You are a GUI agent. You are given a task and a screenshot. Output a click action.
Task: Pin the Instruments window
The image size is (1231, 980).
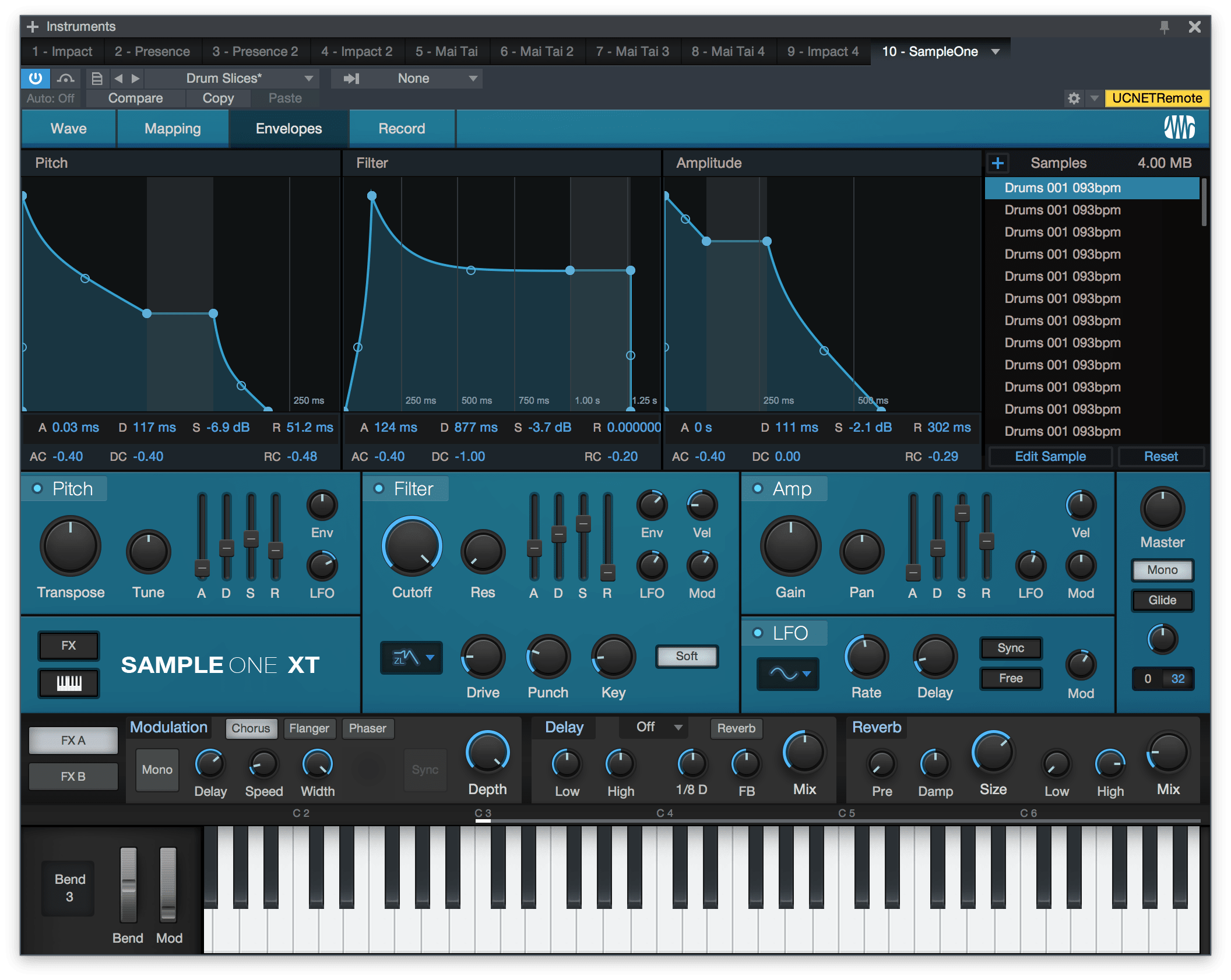click(x=1165, y=27)
